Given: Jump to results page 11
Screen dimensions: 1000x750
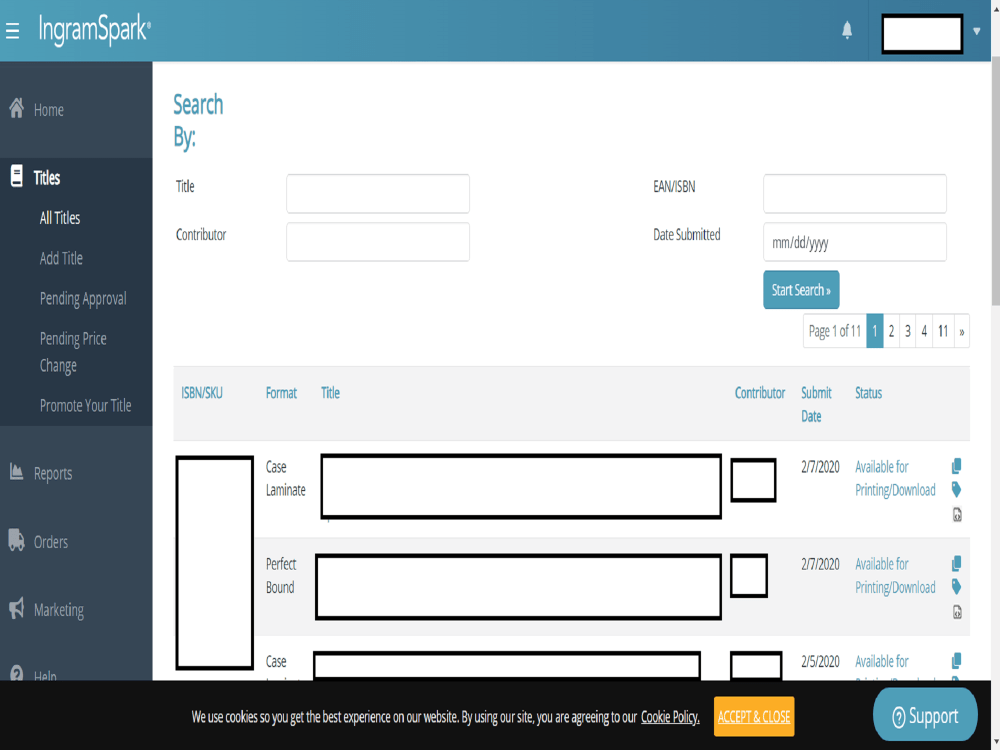Looking at the screenshot, I should [x=943, y=331].
